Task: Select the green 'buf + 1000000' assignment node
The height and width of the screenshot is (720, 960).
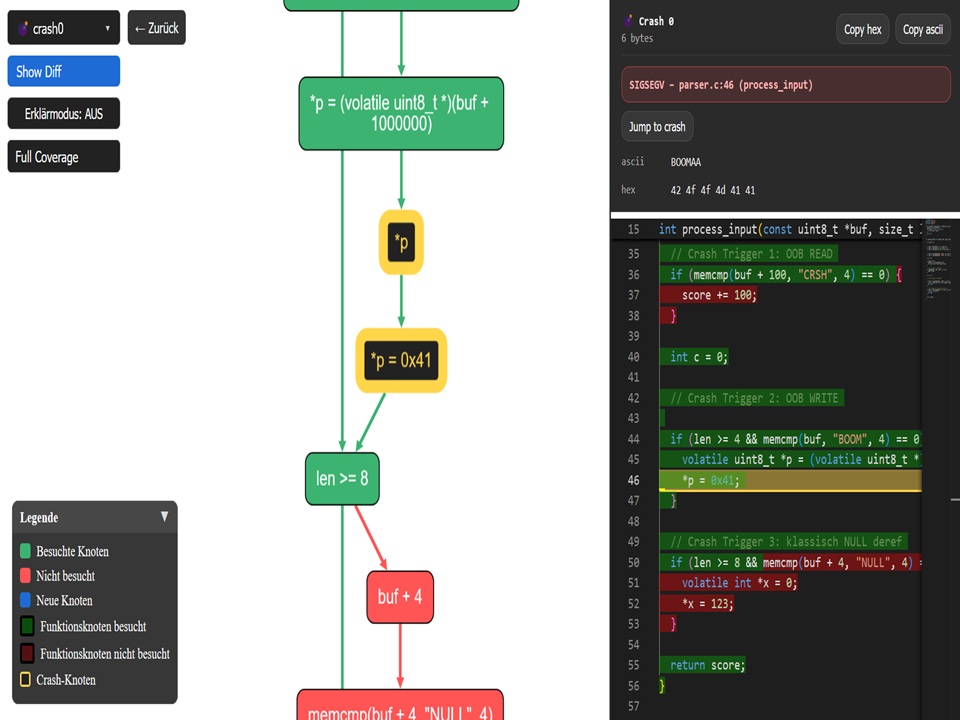Action: point(401,113)
